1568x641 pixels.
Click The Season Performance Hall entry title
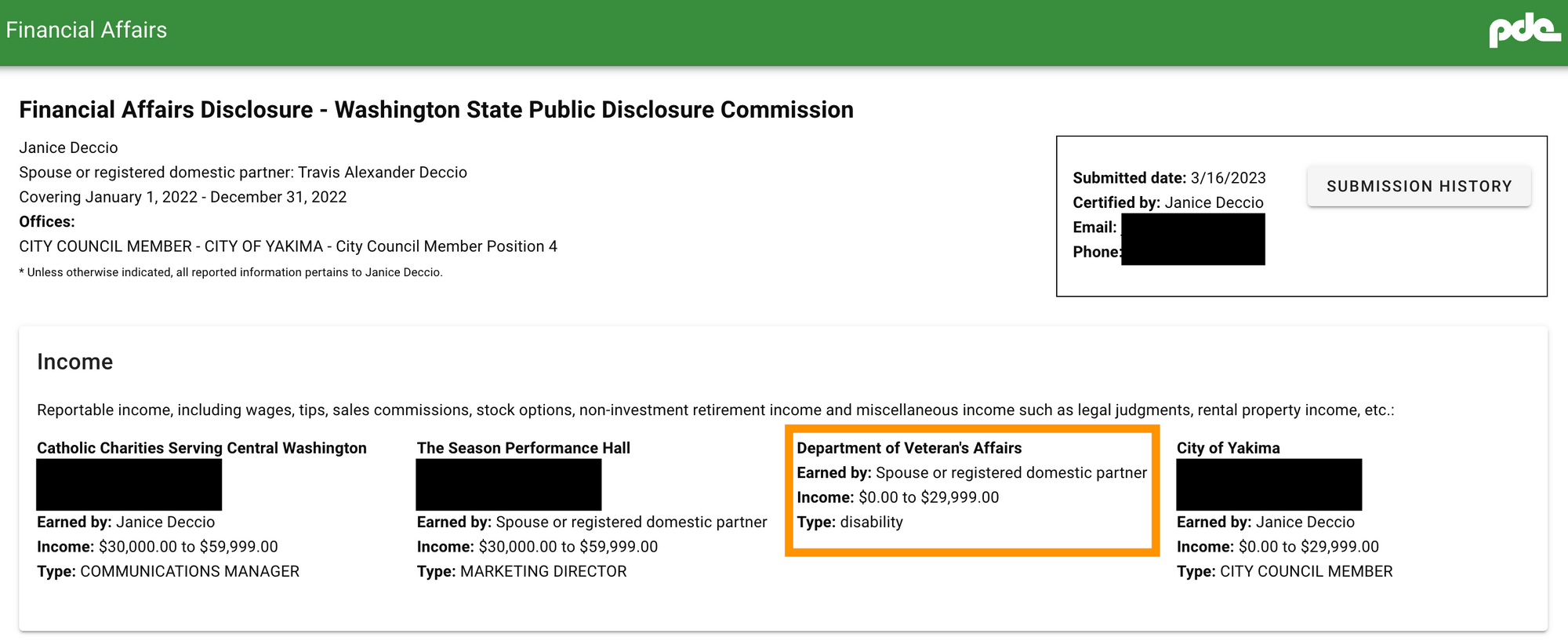tap(524, 448)
